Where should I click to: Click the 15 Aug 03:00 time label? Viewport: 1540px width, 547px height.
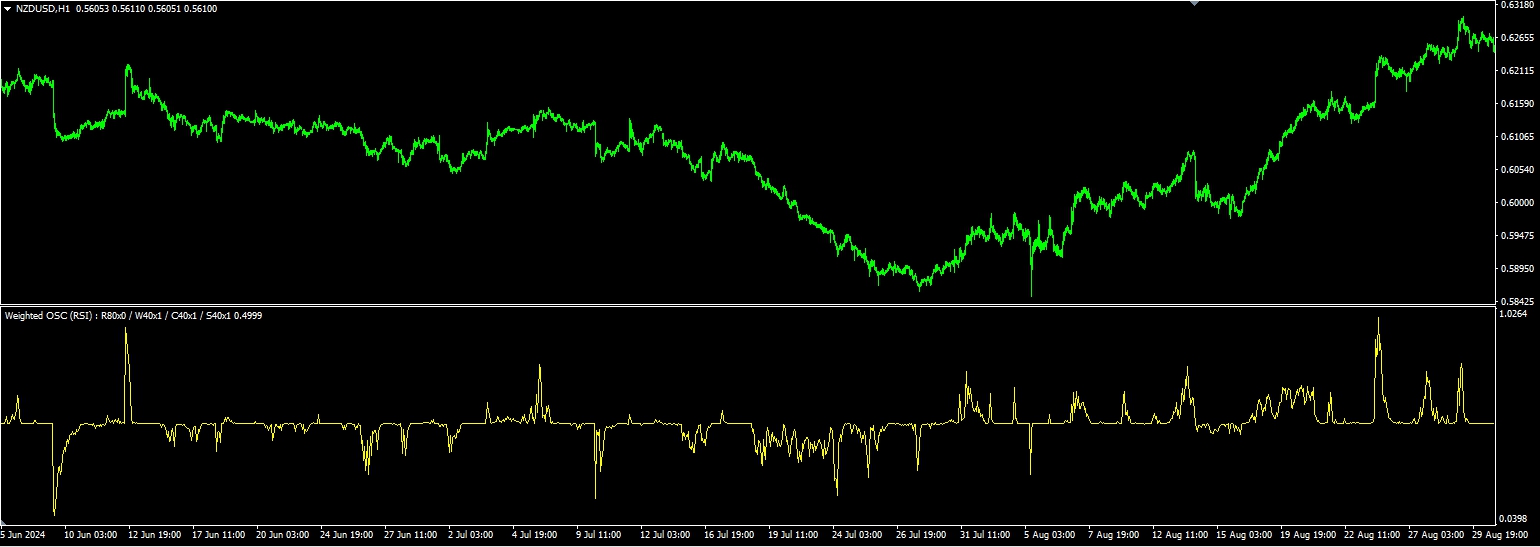(1244, 535)
